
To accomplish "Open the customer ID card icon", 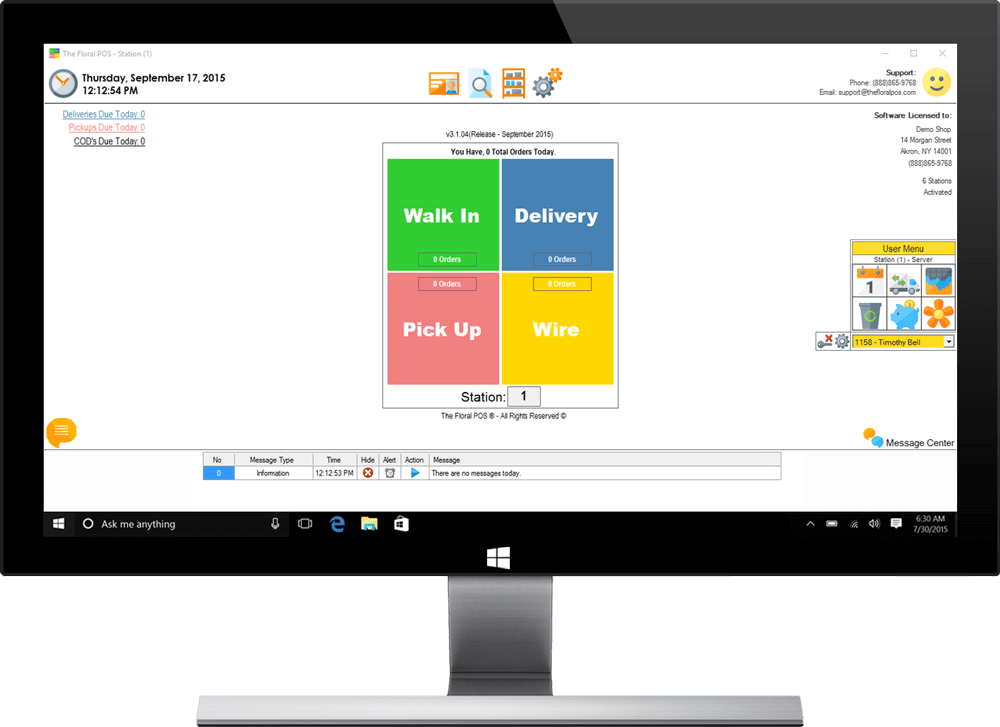I will pos(443,85).
